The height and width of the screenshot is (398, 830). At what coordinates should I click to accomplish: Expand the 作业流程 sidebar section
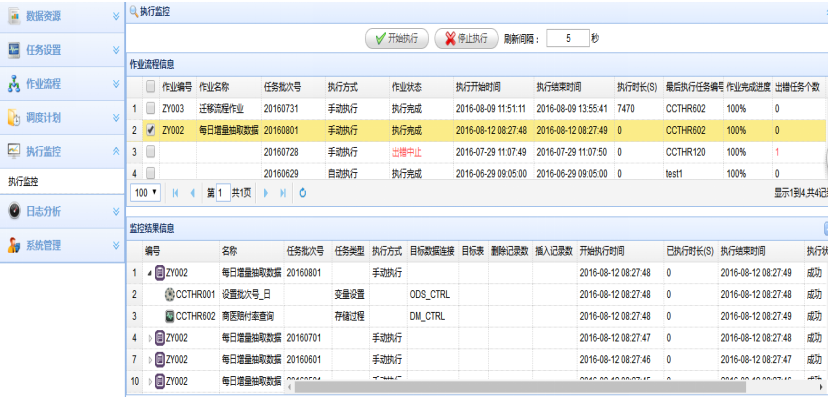pyautogui.click(x=116, y=84)
